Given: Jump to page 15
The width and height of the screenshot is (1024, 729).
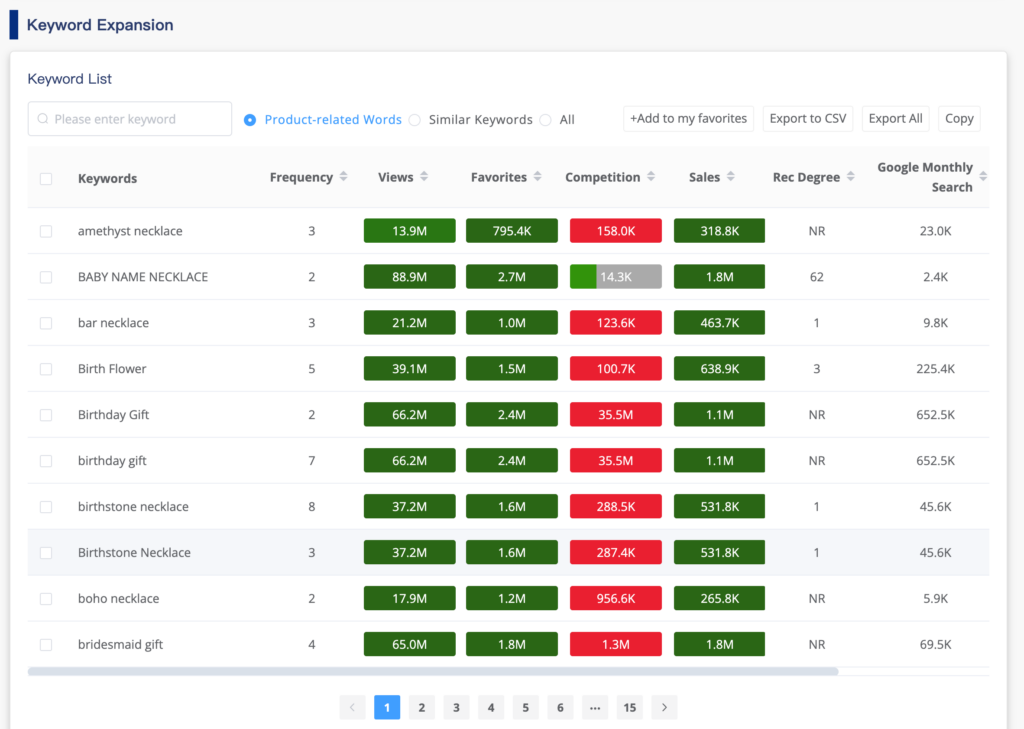Looking at the screenshot, I should pos(629,708).
